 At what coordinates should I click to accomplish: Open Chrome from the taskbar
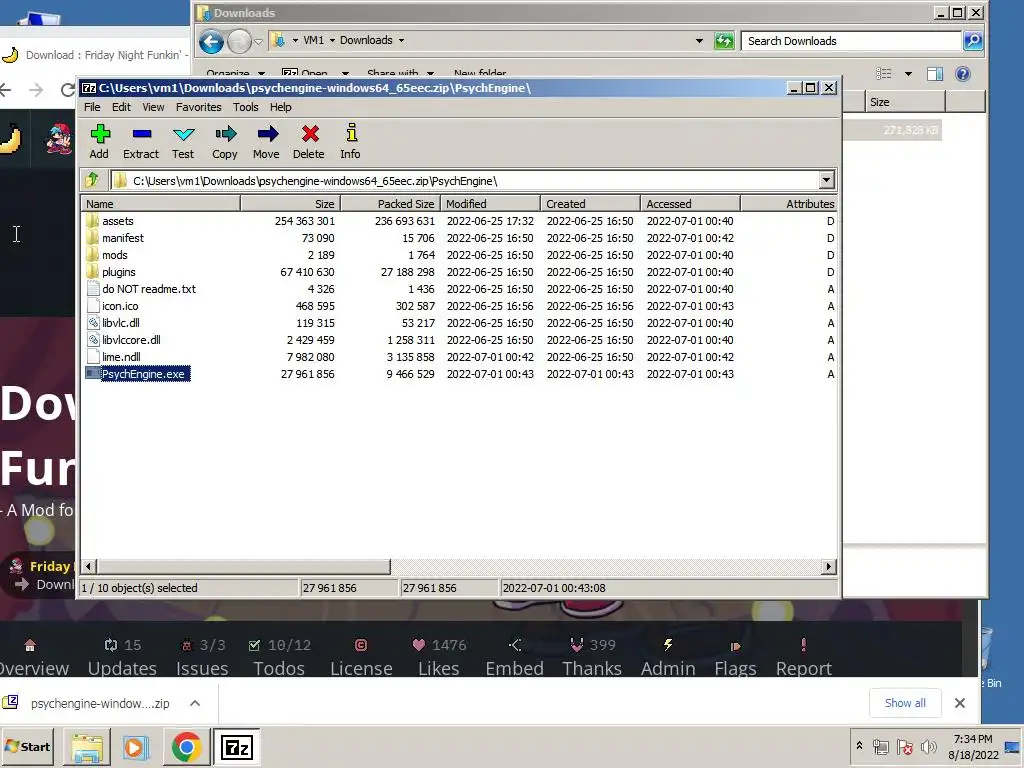pos(186,747)
